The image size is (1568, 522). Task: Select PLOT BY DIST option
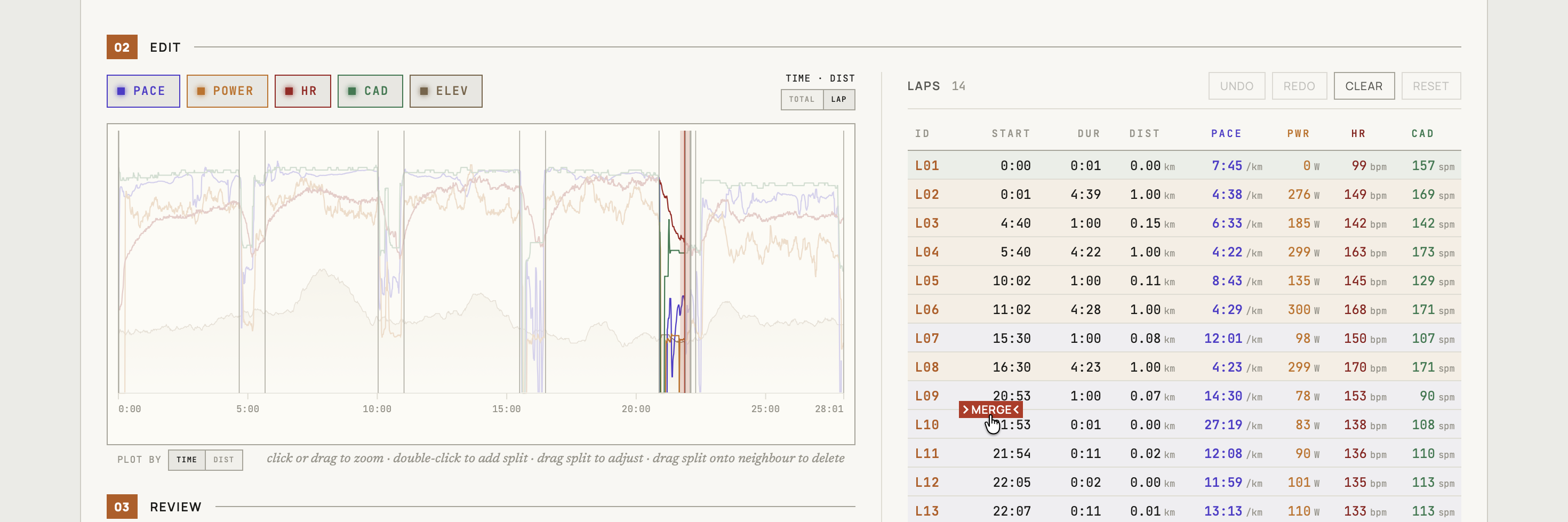[x=223, y=460]
